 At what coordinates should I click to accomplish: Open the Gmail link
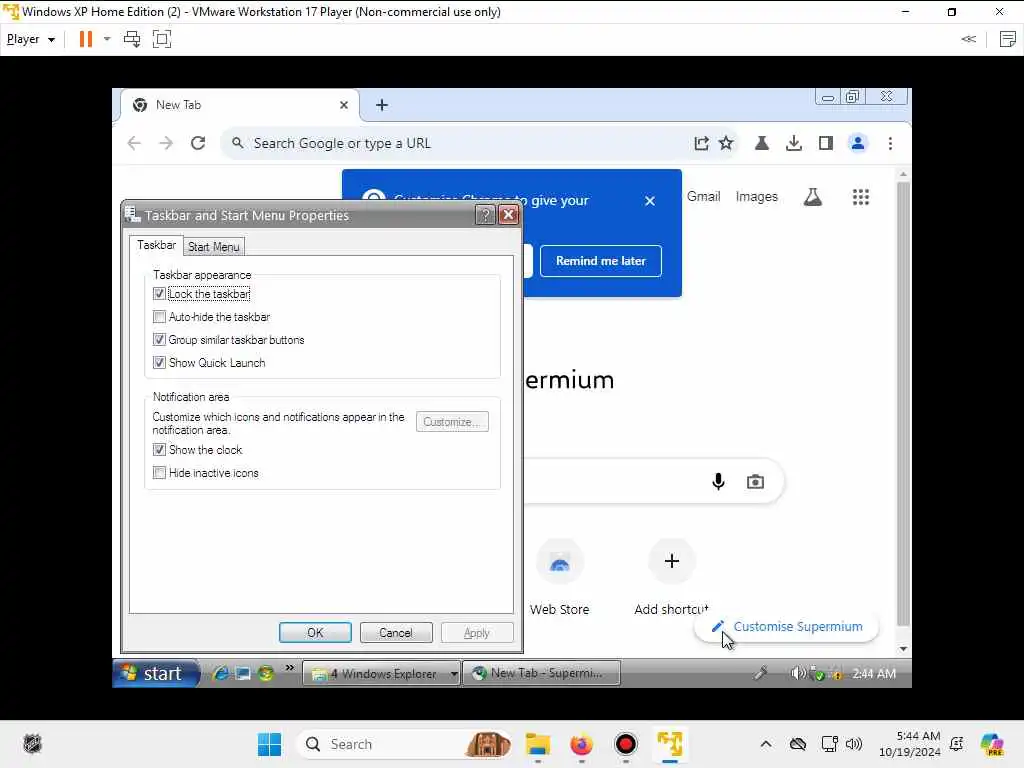(703, 197)
